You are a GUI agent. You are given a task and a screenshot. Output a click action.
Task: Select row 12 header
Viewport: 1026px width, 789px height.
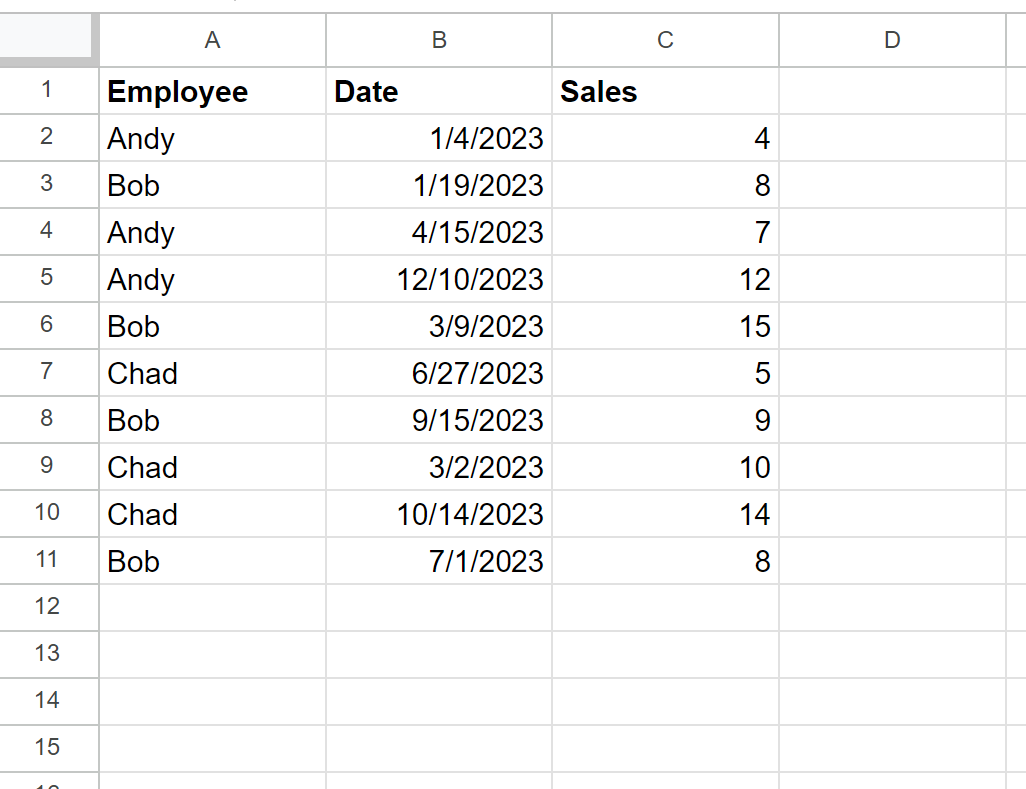[x=49, y=607]
